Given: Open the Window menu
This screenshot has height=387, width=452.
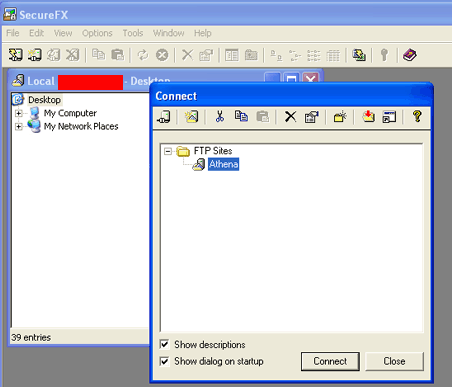Looking at the screenshot, I should pos(168,33).
